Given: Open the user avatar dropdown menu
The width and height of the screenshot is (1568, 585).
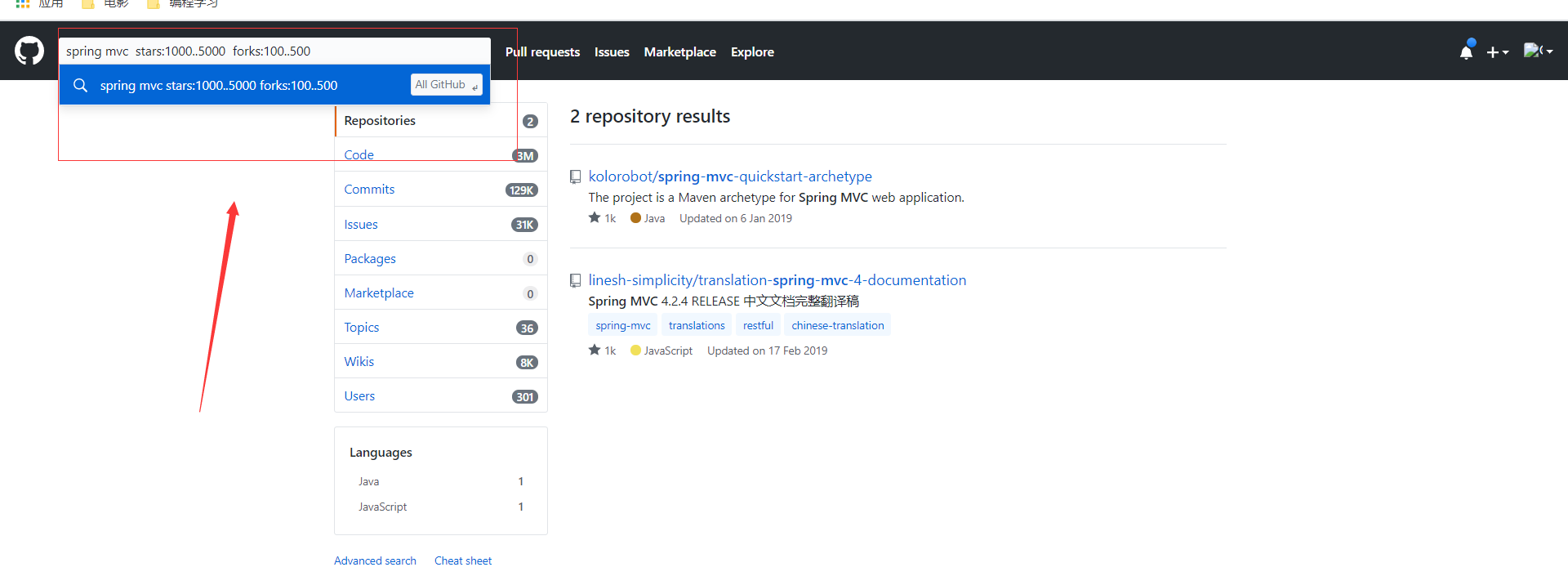Looking at the screenshot, I should (x=1538, y=51).
